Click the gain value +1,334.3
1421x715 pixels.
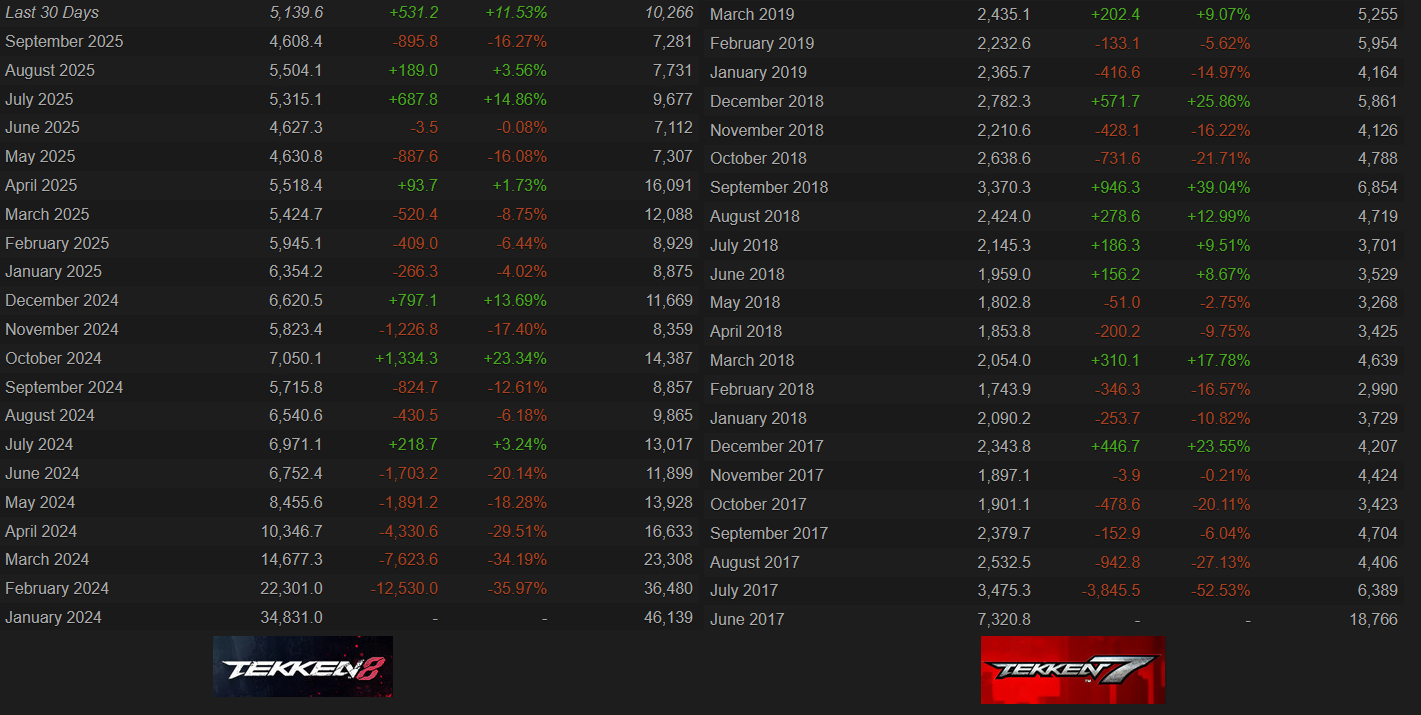coord(406,358)
